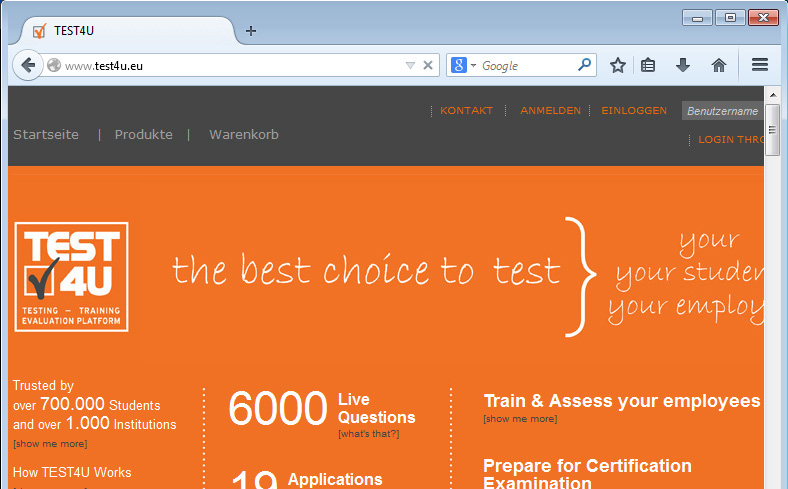Maximize the browser window
Image resolution: width=788 pixels, height=489 pixels.
pos(730,18)
